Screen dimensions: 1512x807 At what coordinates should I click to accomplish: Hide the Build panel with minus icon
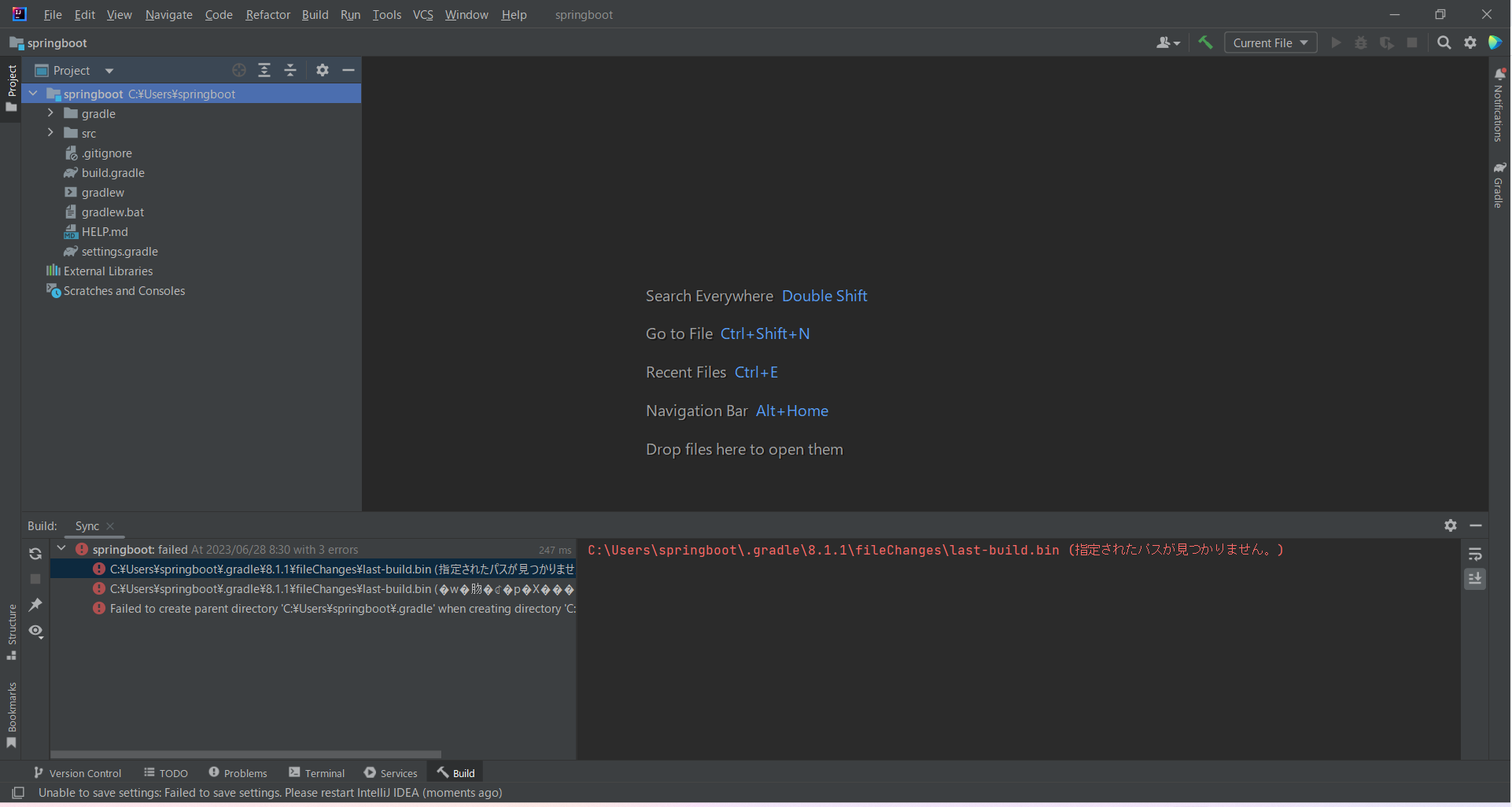(x=1476, y=525)
